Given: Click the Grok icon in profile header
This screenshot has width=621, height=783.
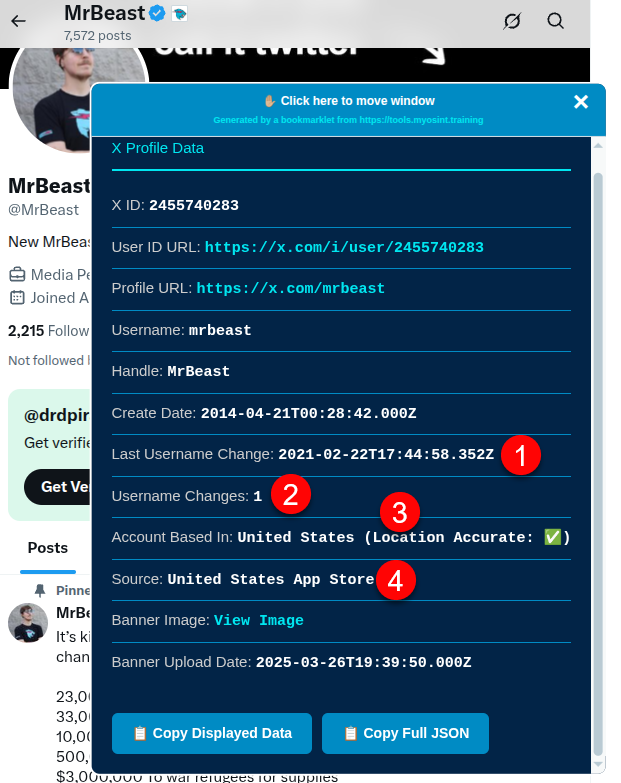Looking at the screenshot, I should click(x=512, y=21).
